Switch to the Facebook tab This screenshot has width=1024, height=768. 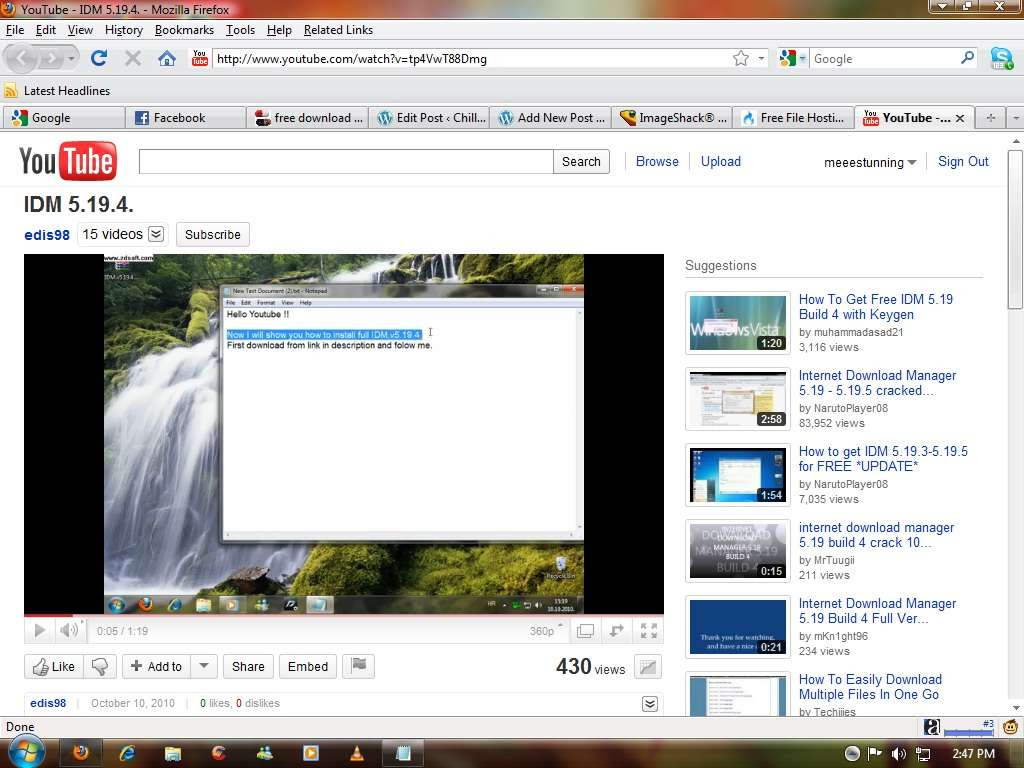[186, 118]
